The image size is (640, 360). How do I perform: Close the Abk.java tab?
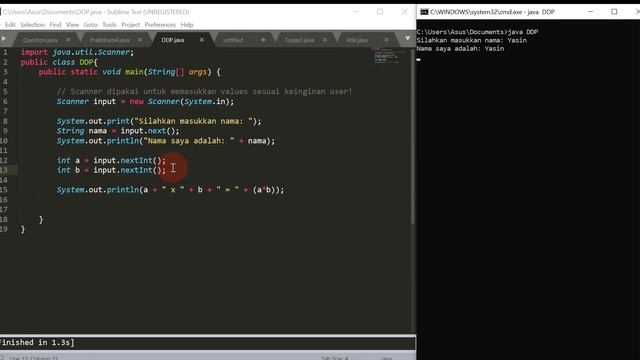coord(386,40)
